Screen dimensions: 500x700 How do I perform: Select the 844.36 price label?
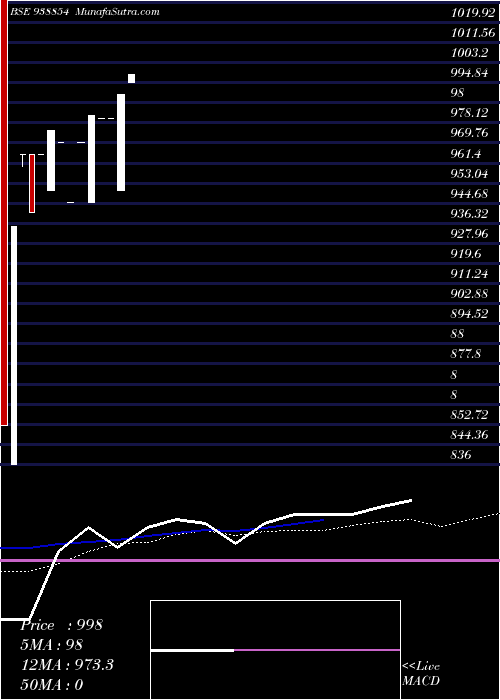pyautogui.click(x=469, y=434)
